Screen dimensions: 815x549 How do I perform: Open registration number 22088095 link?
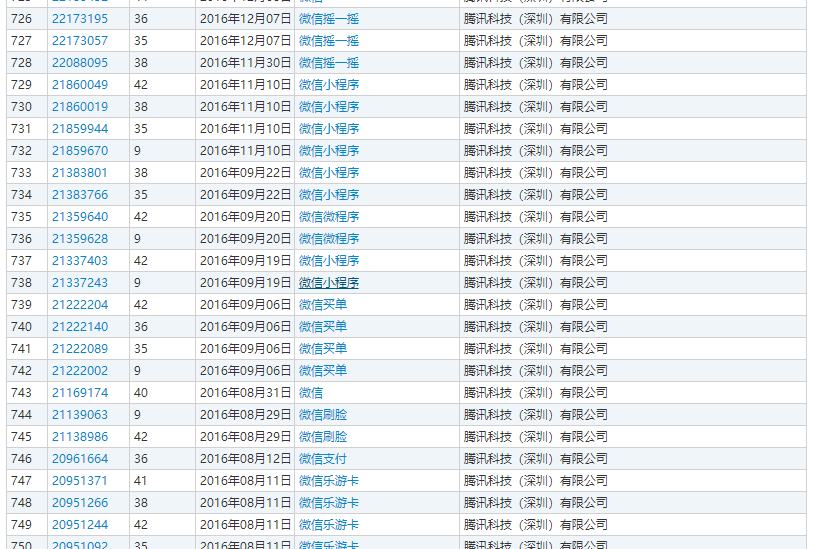(x=80, y=63)
